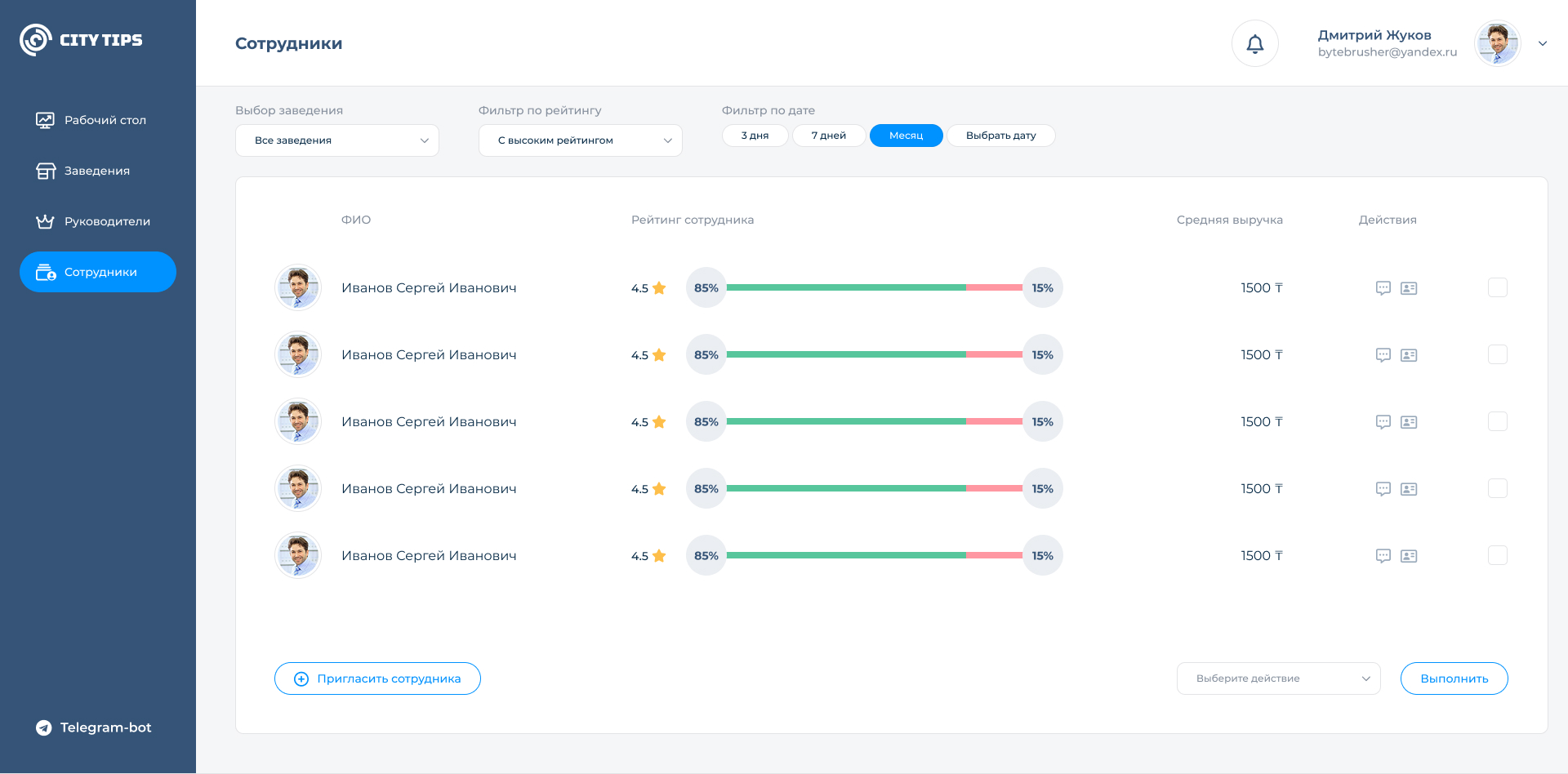Open ID card icon in first employee row

pos(1409,288)
